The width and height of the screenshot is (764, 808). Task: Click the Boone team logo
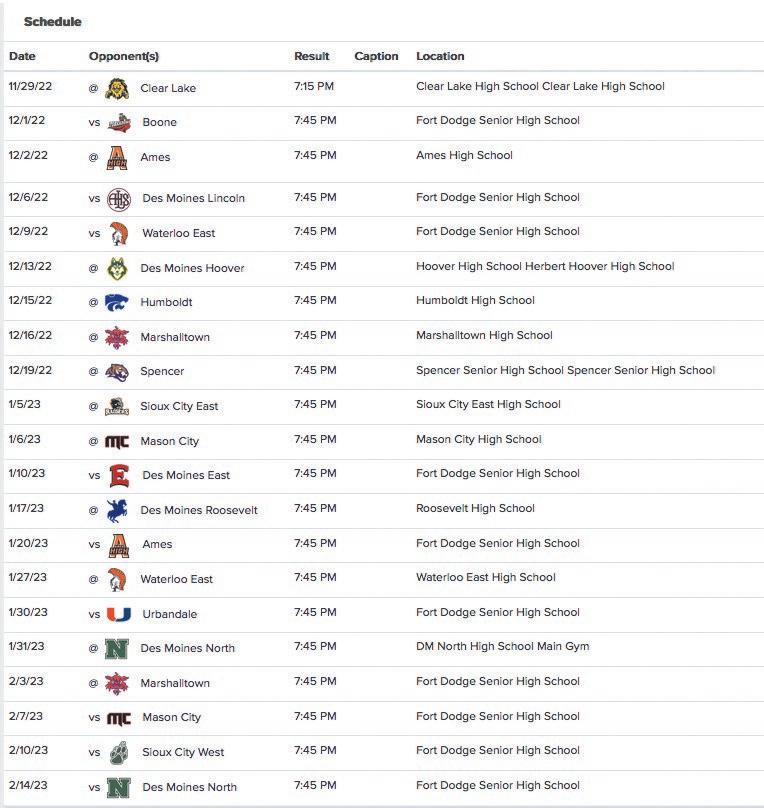(119, 122)
